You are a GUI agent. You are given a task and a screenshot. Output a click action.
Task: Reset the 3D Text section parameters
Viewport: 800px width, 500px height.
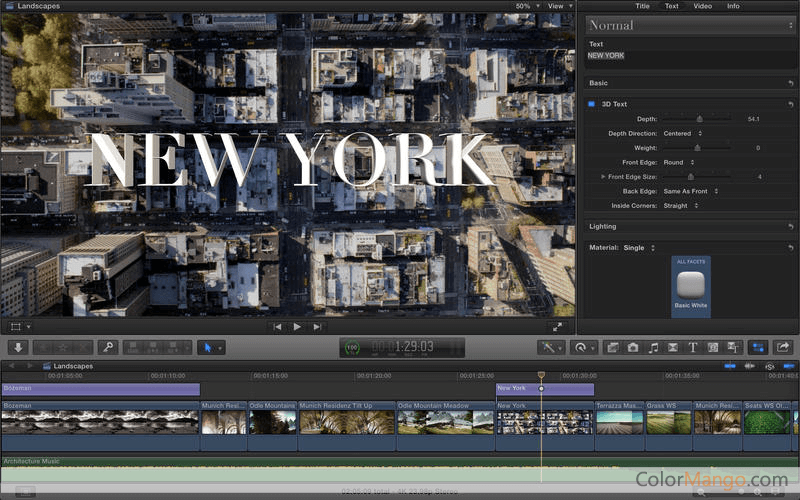point(790,104)
